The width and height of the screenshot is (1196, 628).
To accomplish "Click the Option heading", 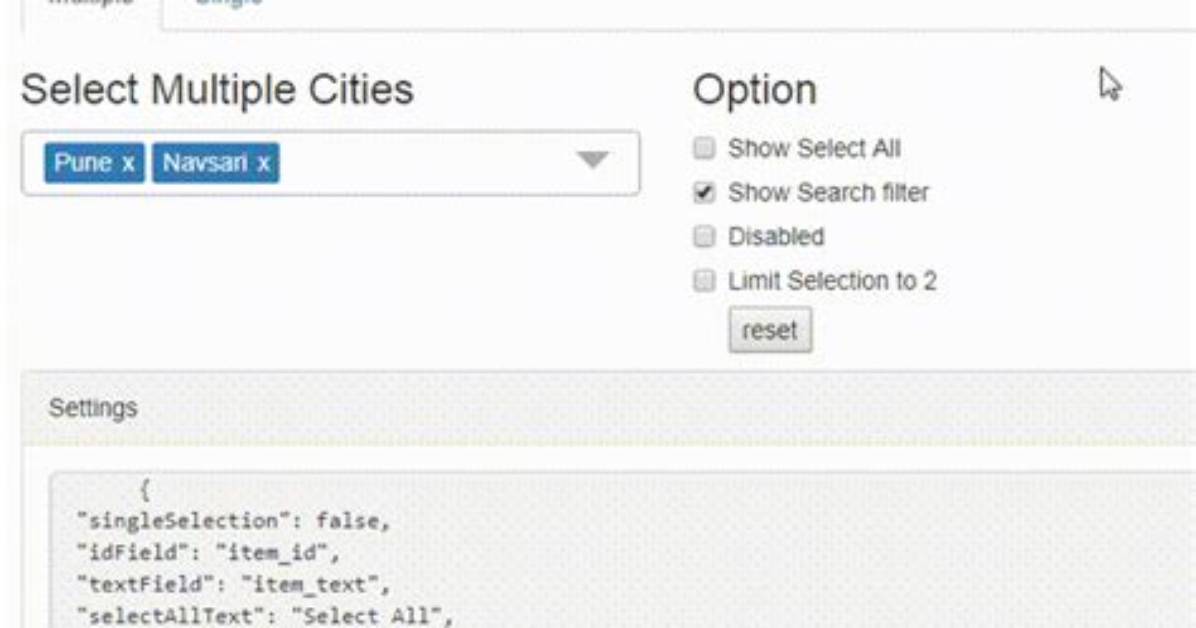I will (x=754, y=90).
